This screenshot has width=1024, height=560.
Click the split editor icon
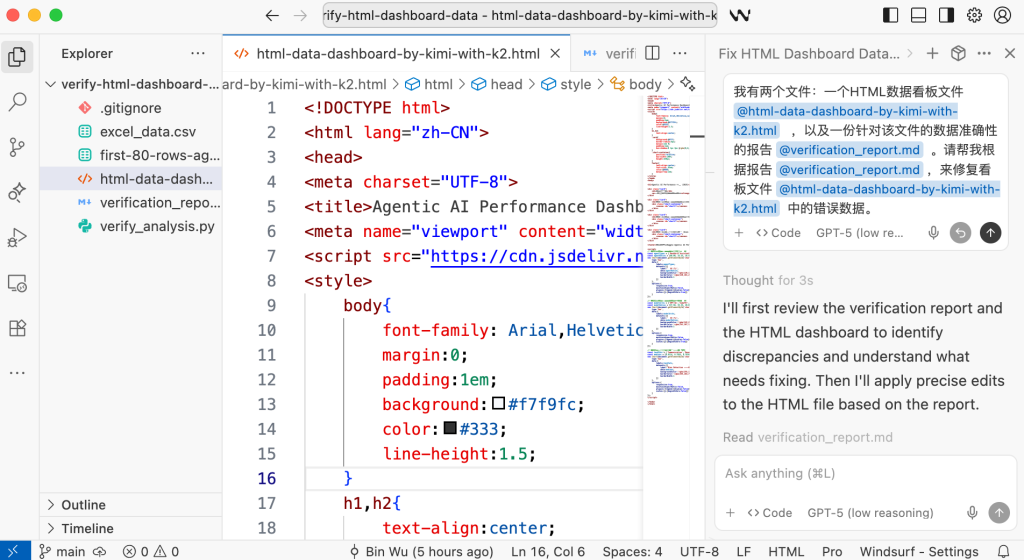tap(652, 53)
